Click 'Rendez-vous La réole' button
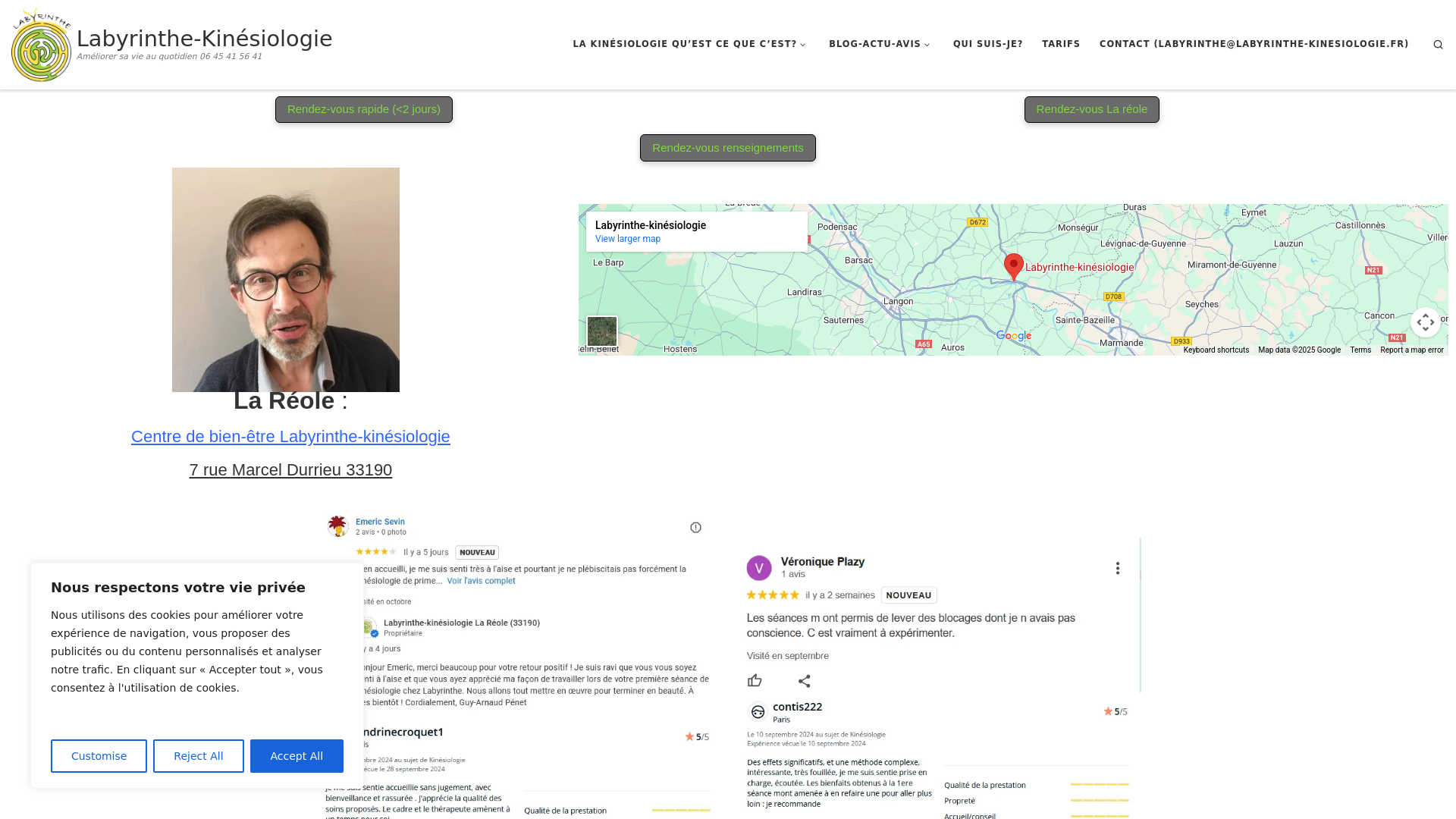 point(1091,109)
